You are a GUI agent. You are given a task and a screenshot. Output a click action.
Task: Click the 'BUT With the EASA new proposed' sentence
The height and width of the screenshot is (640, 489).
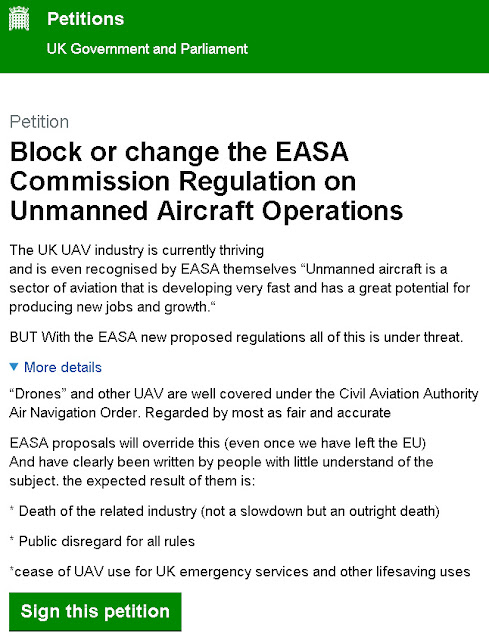(236, 337)
